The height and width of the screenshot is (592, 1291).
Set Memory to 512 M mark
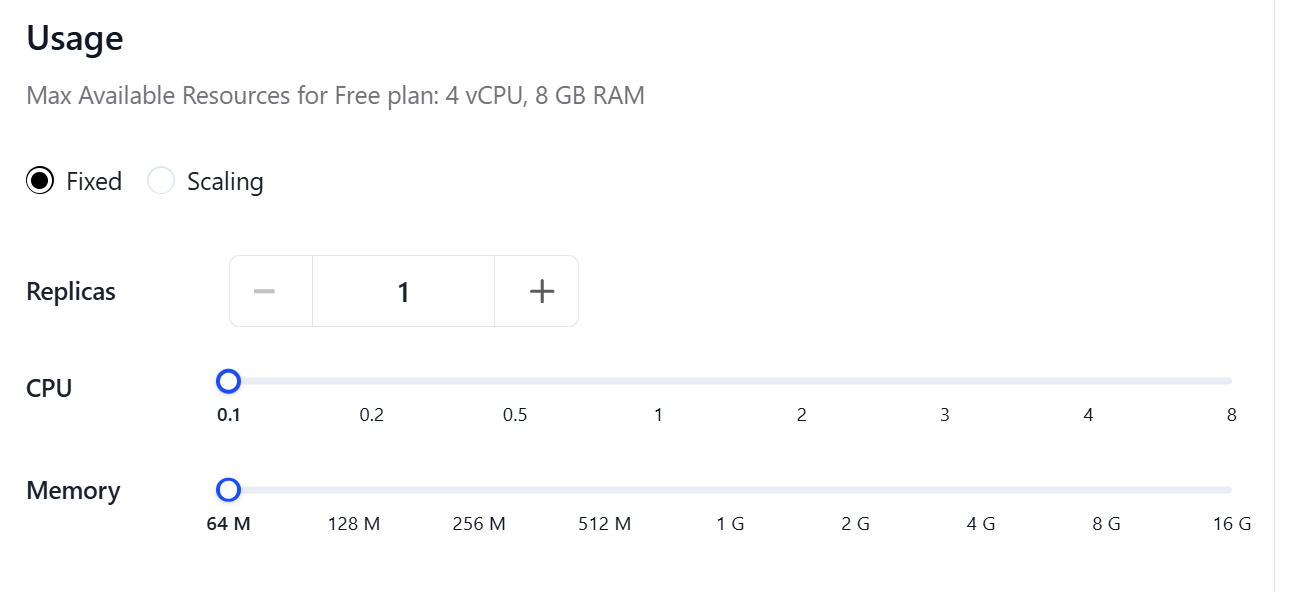tap(605, 490)
